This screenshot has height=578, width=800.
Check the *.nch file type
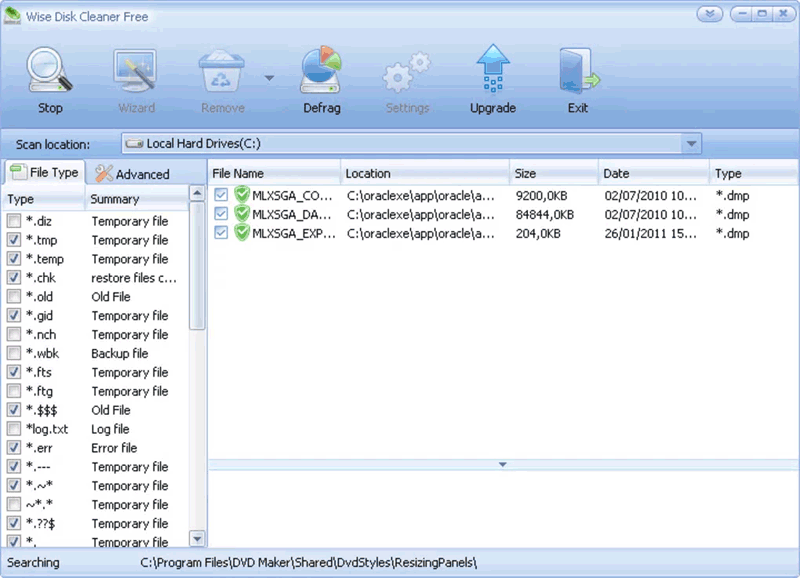(14, 334)
